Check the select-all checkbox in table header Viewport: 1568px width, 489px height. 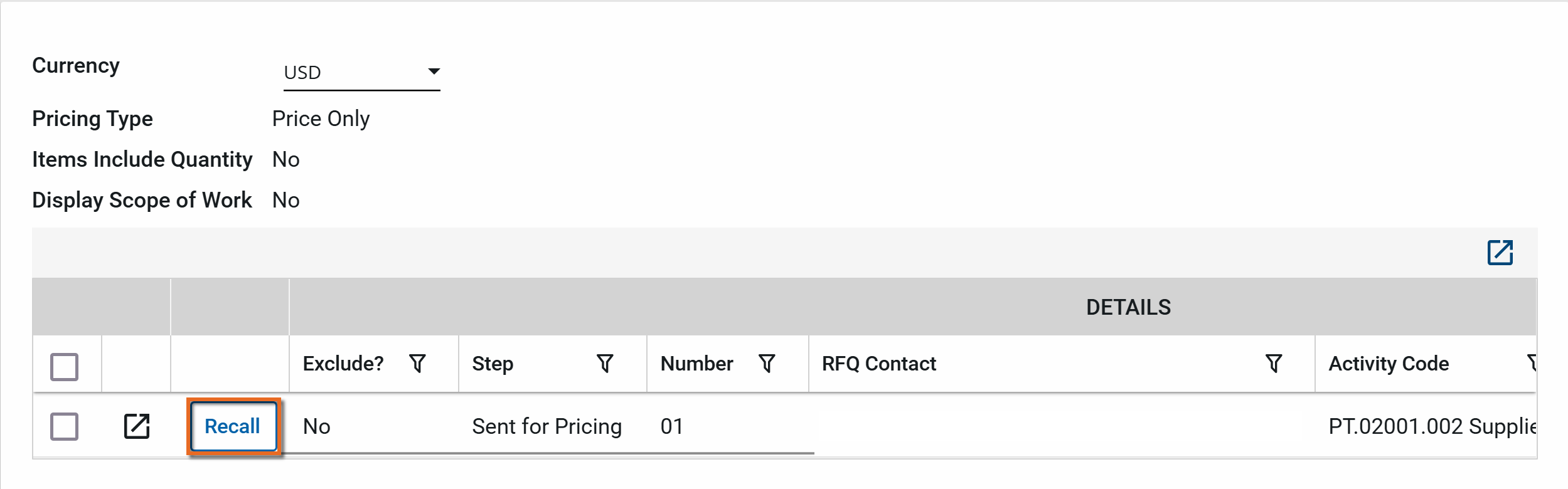tap(64, 367)
